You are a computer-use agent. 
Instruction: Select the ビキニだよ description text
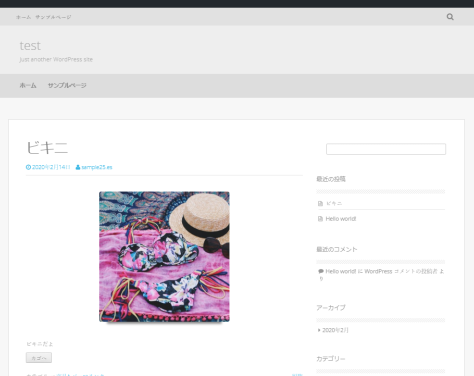[40, 344]
